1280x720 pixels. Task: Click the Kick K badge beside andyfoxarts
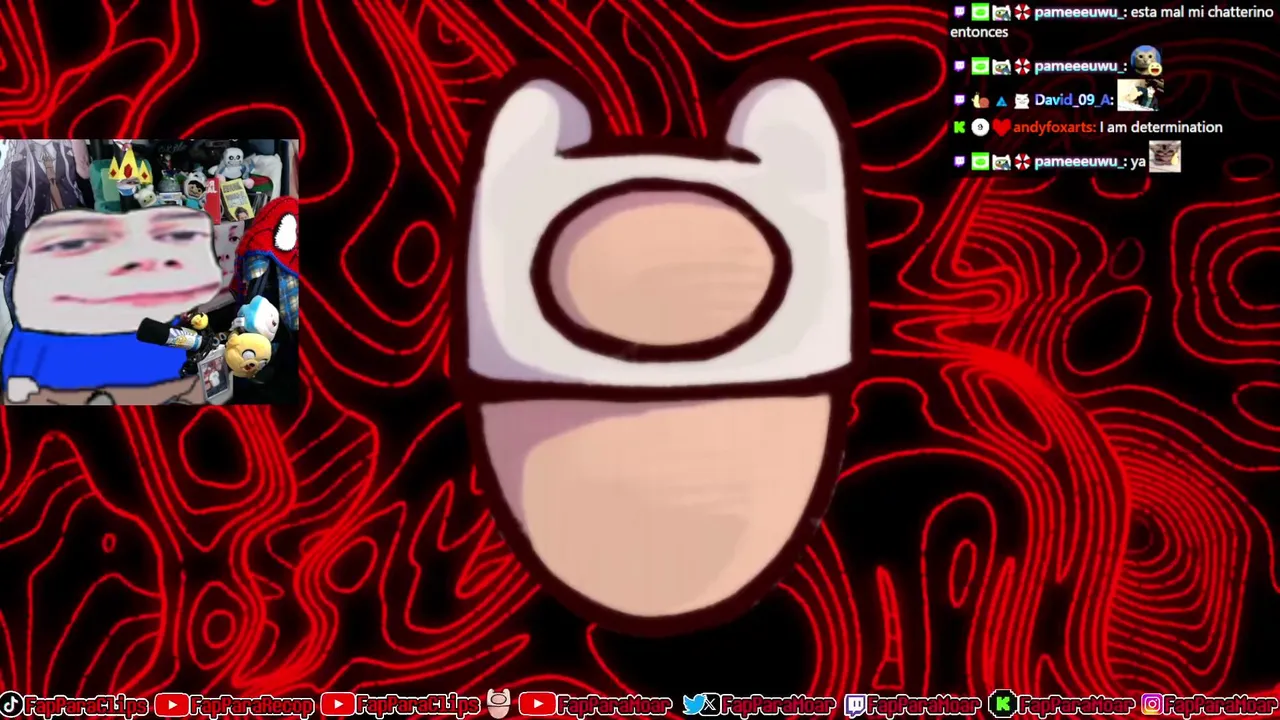coord(960,127)
